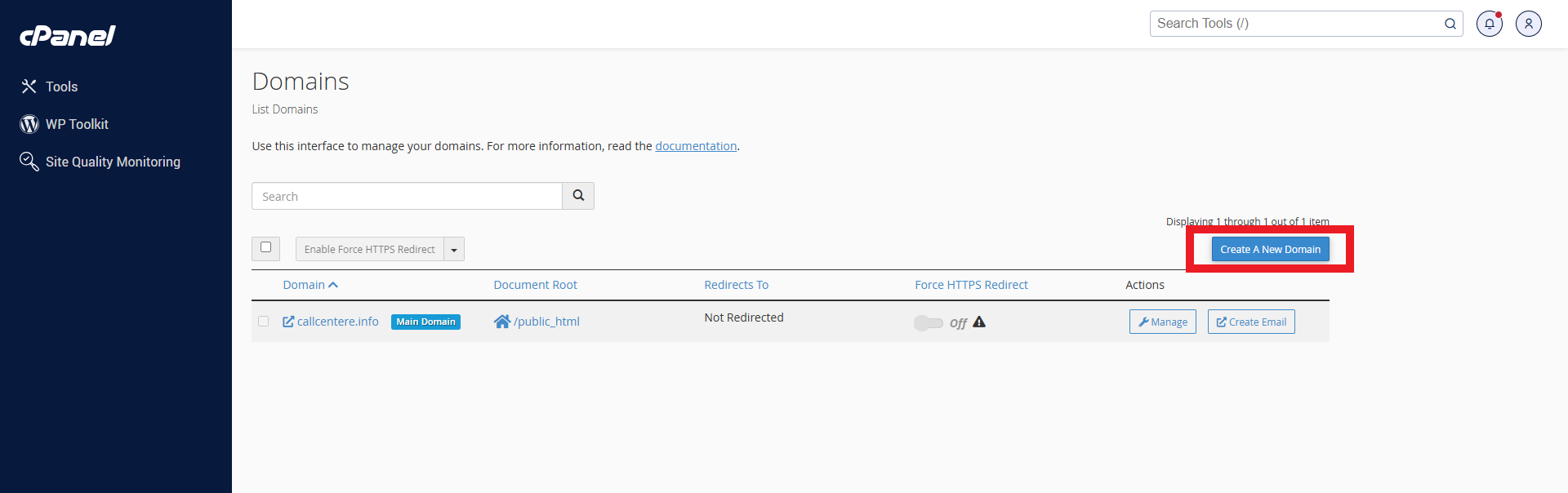The image size is (1568, 493).
Task: Click into the Search Tools field
Action: tap(1294, 24)
